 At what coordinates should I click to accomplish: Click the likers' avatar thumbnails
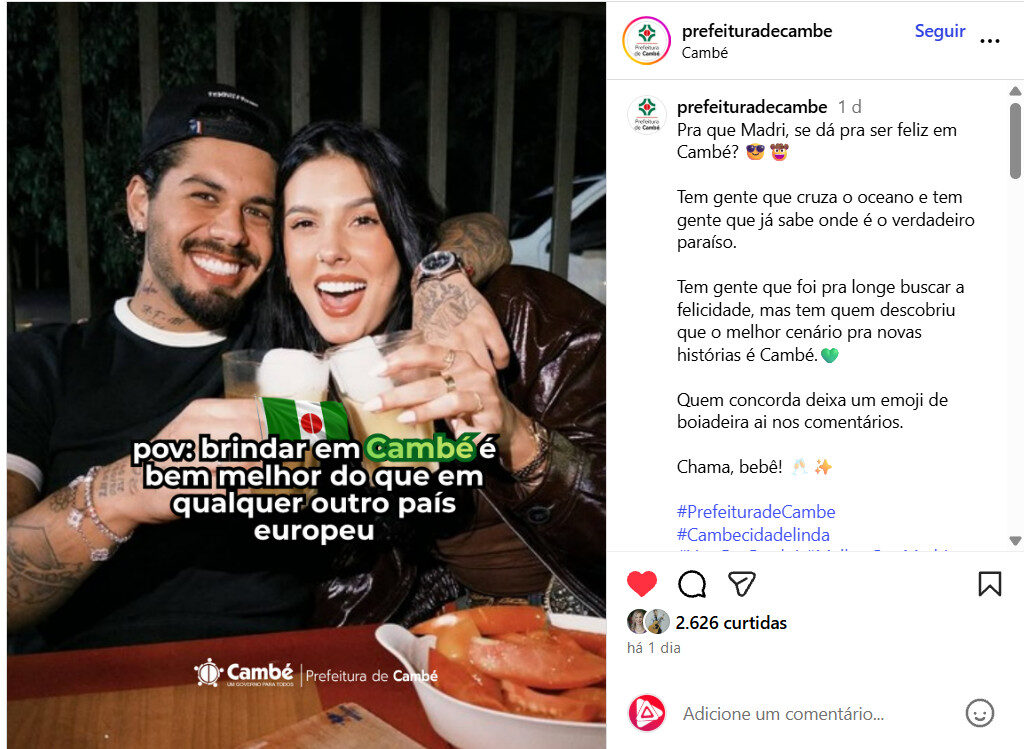(648, 622)
